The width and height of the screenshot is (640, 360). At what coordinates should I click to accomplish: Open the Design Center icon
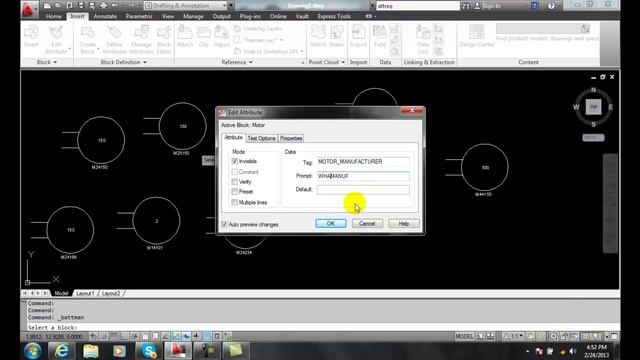[476, 32]
